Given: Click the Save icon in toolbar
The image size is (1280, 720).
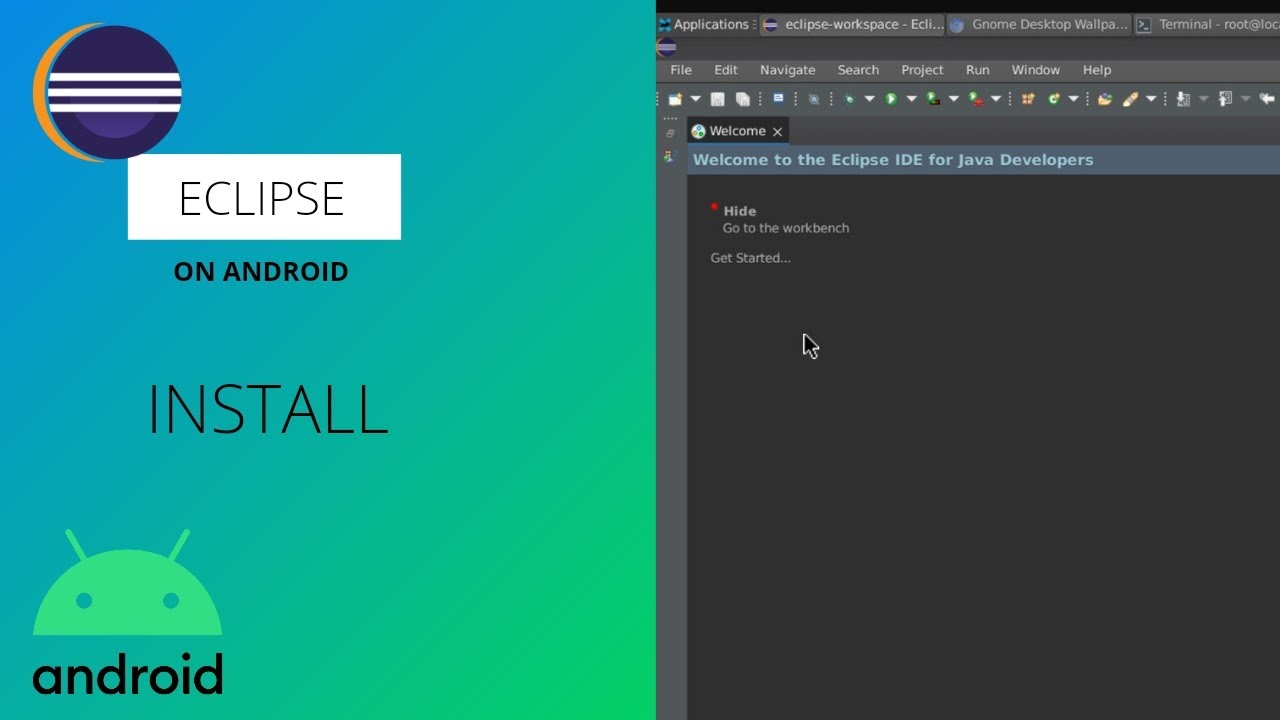Looking at the screenshot, I should coord(717,99).
